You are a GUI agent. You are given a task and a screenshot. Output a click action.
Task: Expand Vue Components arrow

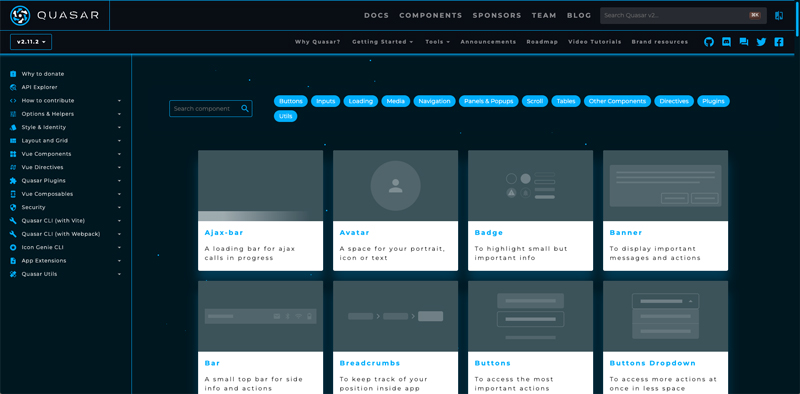119,154
